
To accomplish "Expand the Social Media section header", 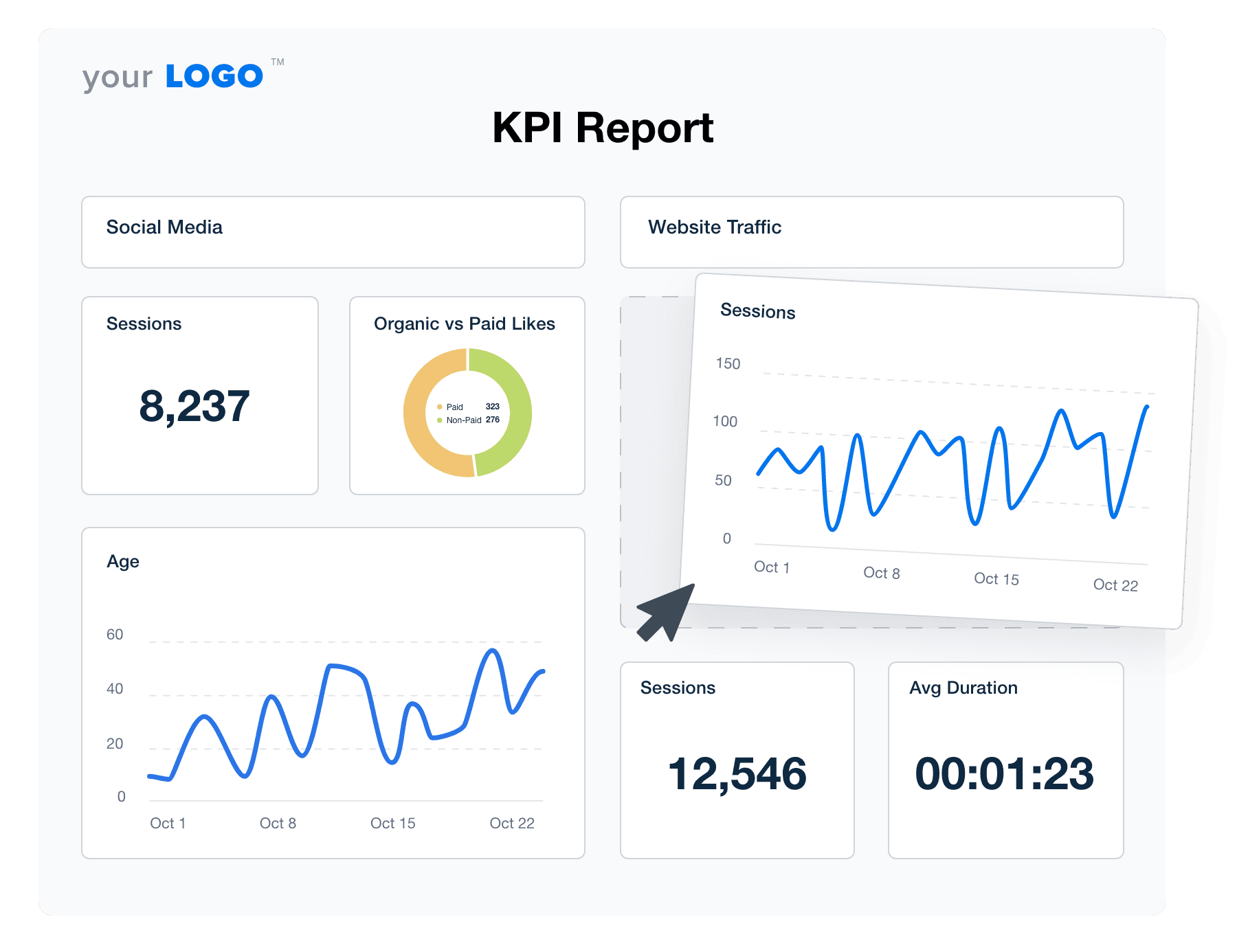I will pos(332,231).
